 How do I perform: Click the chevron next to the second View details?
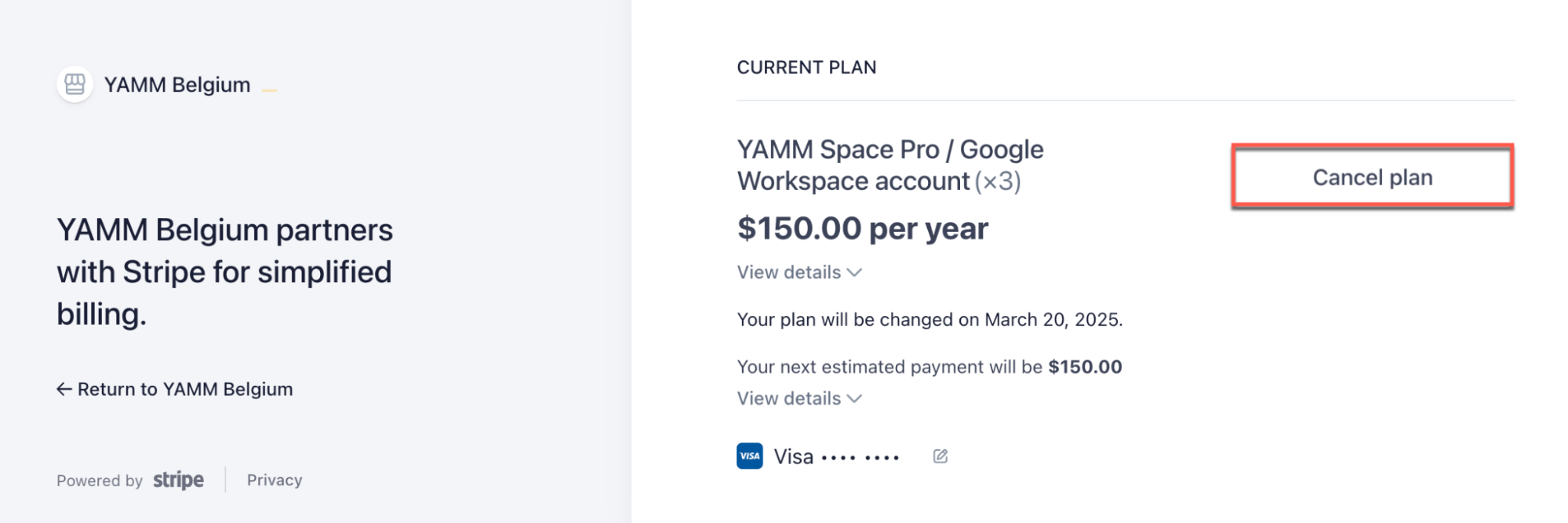coord(855,399)
